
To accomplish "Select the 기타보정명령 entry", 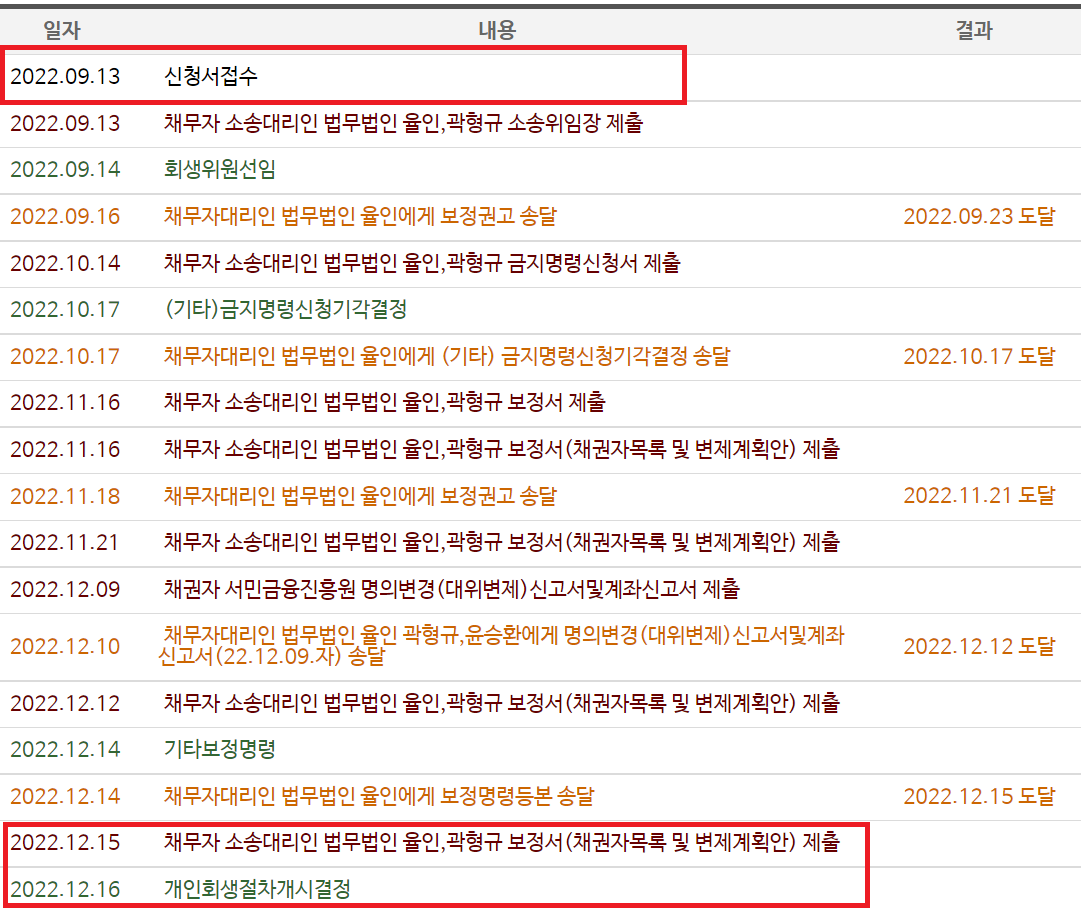I will pyautogui.click(x=220, y=749).
